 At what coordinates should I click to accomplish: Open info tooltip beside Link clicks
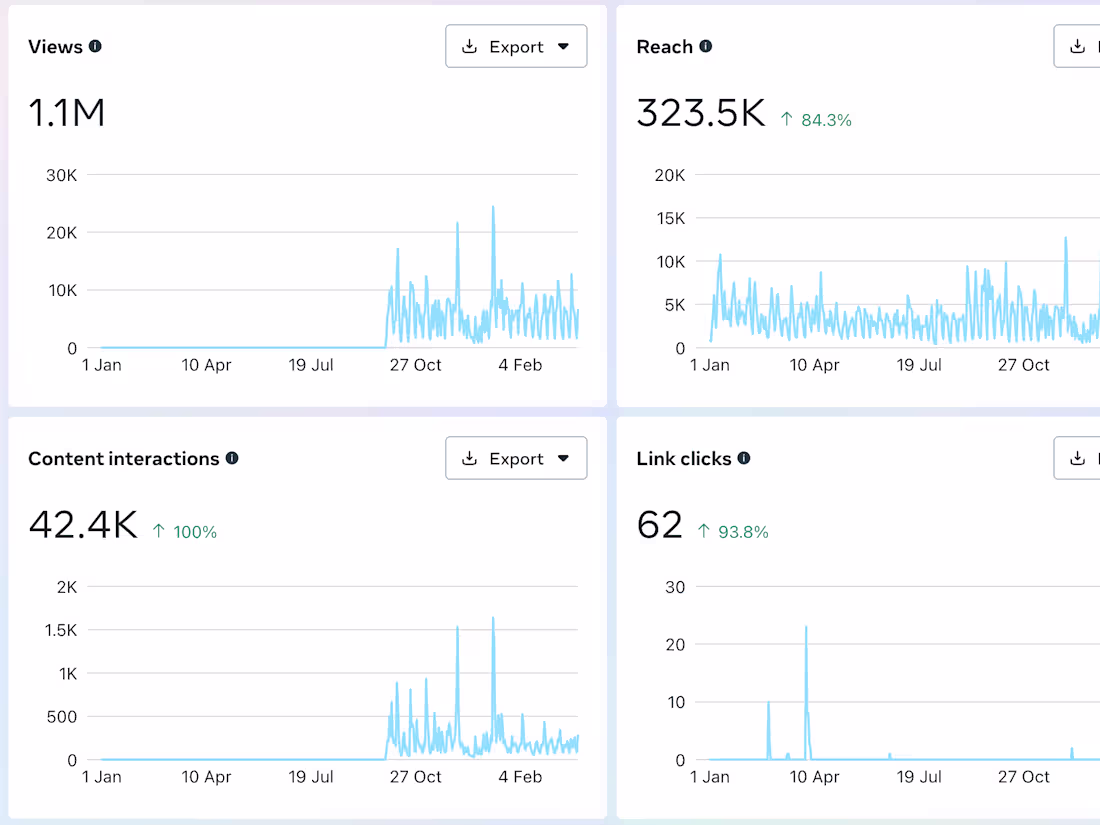click(744, 458)
